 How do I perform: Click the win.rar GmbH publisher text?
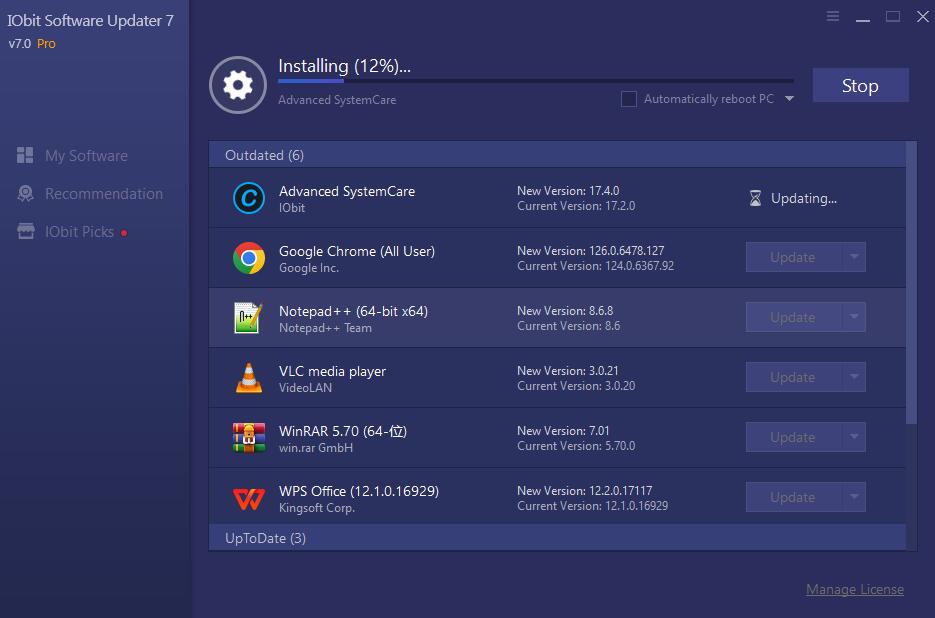click(x=316, y=447)
